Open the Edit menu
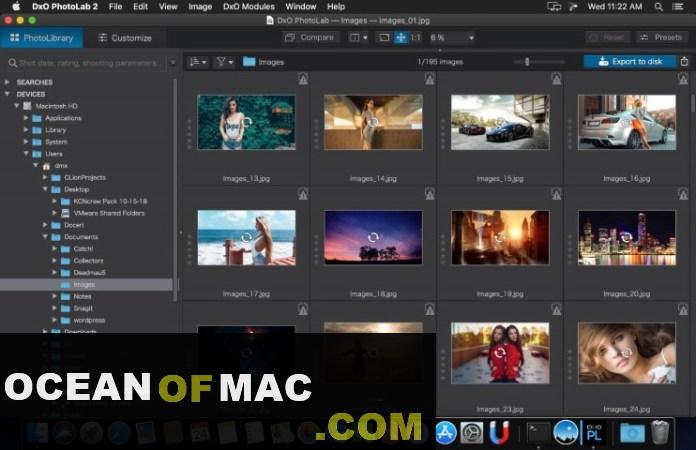The height and width of the screenshot is (450, 696). [x=140, y=7]
